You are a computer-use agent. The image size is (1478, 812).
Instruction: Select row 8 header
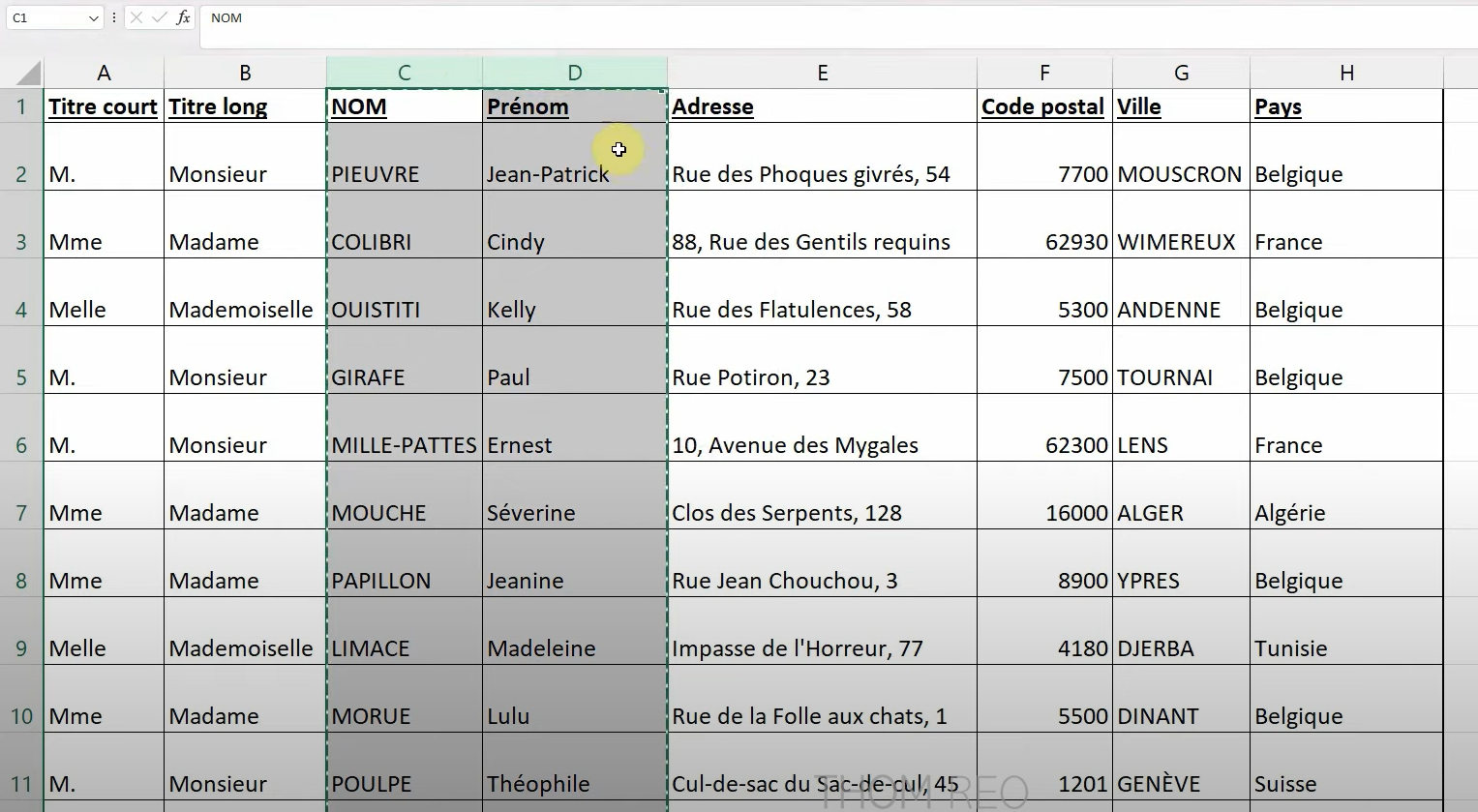[x=21, y=563]
